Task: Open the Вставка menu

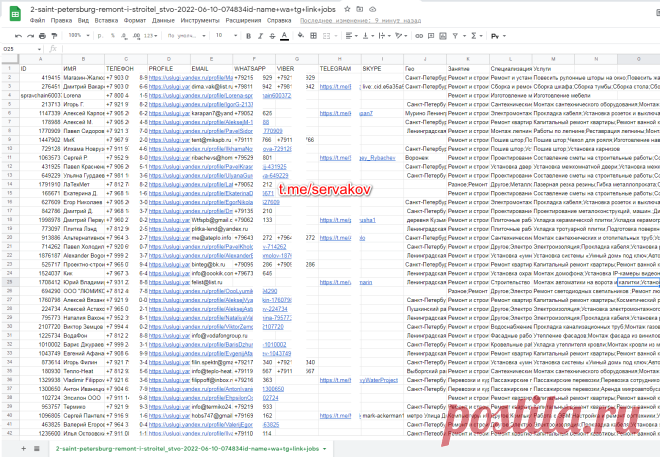Action: (x=106, y=20)
